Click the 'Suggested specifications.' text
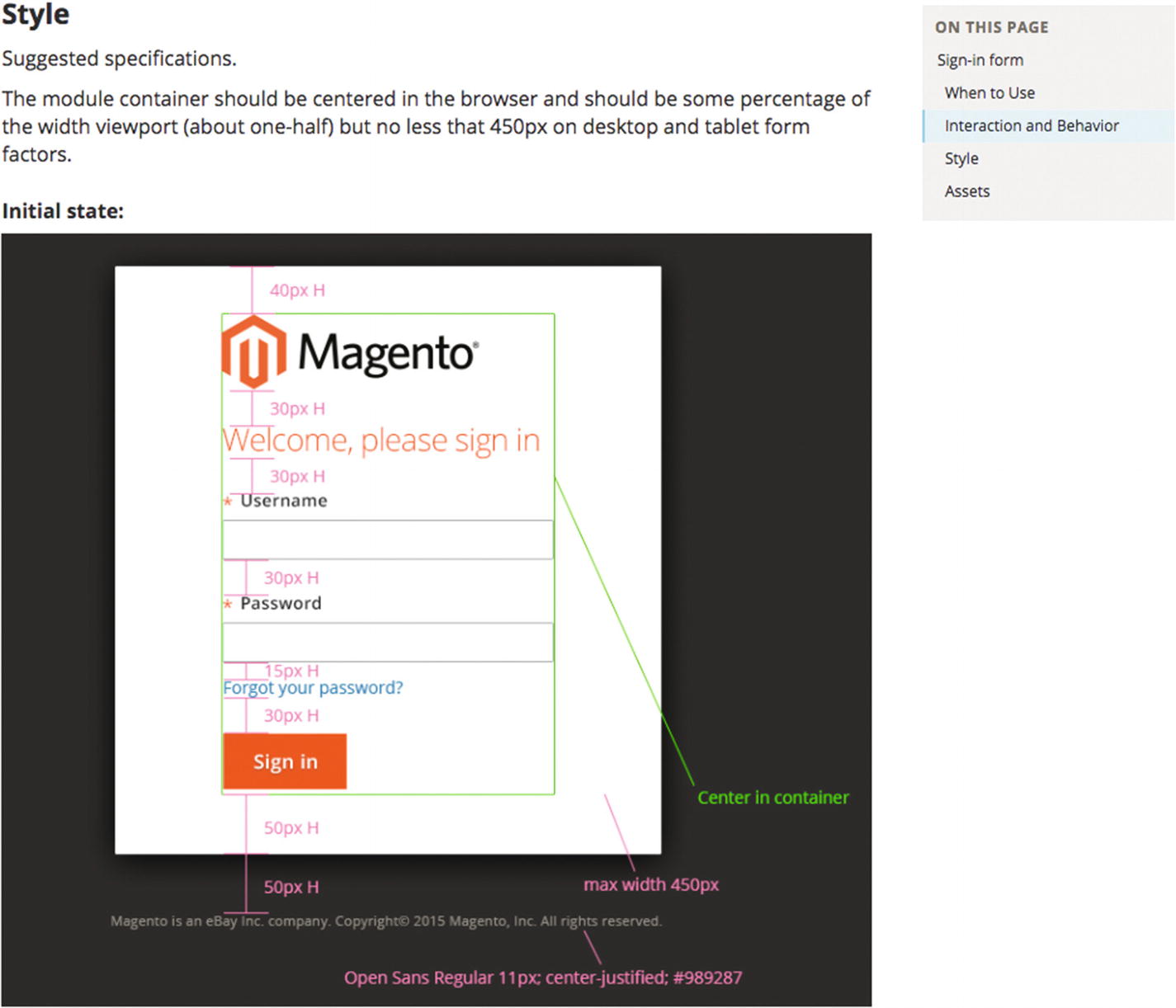Screen dimensions: 1176x1008 click(x=119, y=59)
